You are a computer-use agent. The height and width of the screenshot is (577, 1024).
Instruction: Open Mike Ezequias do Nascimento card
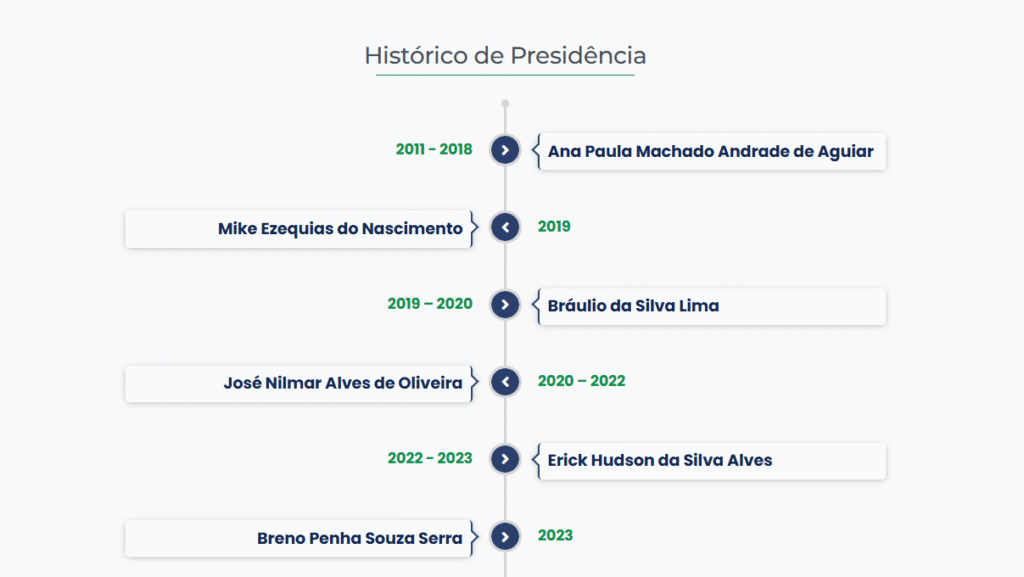click(298, 228)
